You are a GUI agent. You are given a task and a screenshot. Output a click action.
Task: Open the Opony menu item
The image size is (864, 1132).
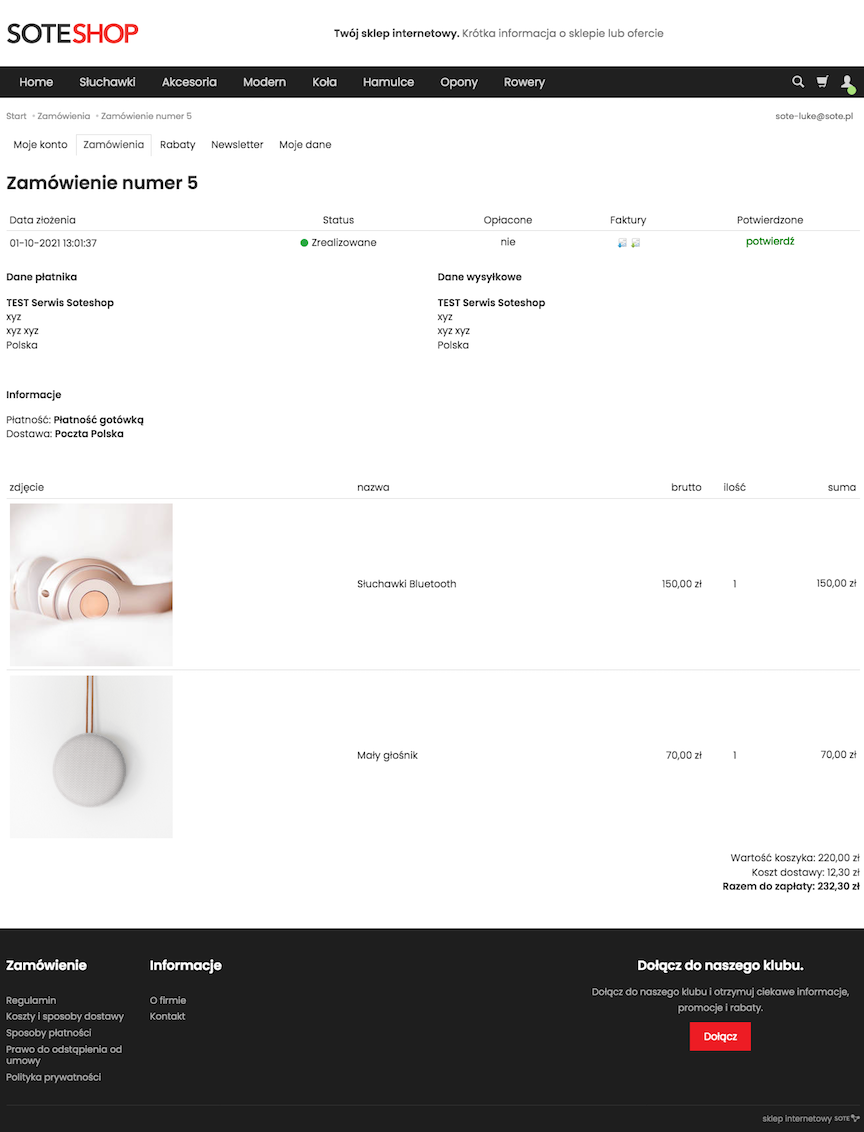point(459,82)
